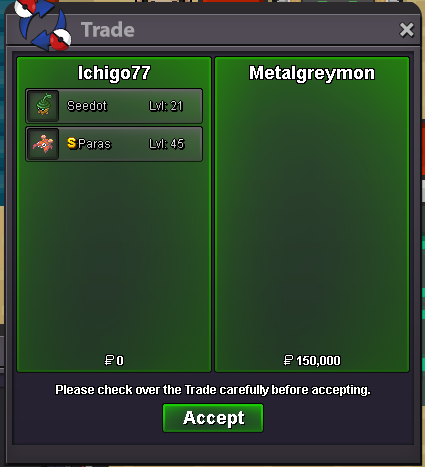Select the Paras name label

(94, 144)
